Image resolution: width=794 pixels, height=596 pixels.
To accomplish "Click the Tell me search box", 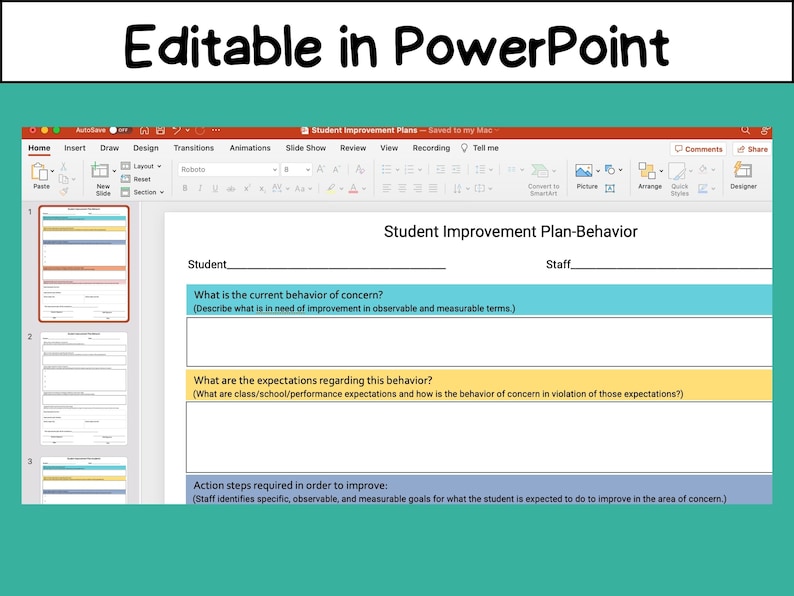I will click(x=480, y=148).
